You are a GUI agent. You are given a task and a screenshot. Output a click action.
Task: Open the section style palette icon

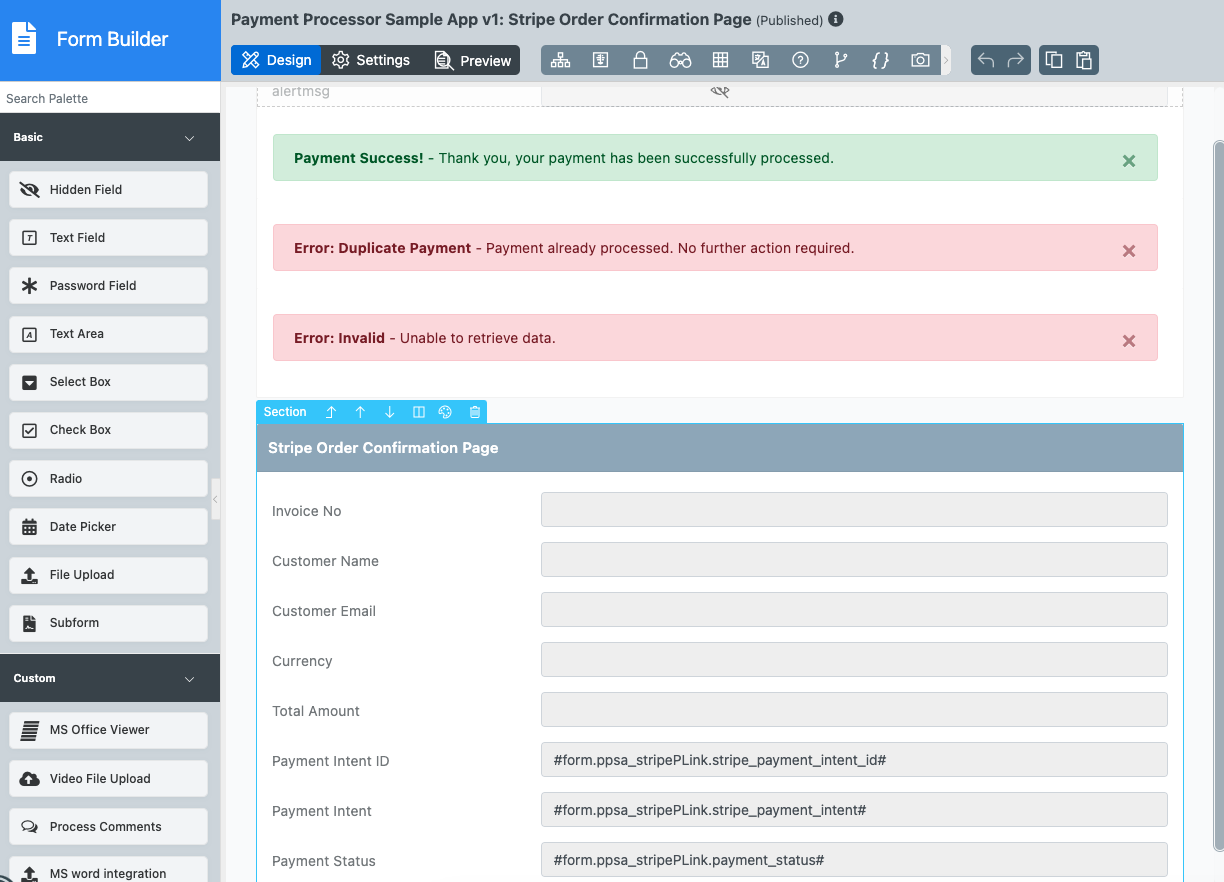click(x=446, y=412)
